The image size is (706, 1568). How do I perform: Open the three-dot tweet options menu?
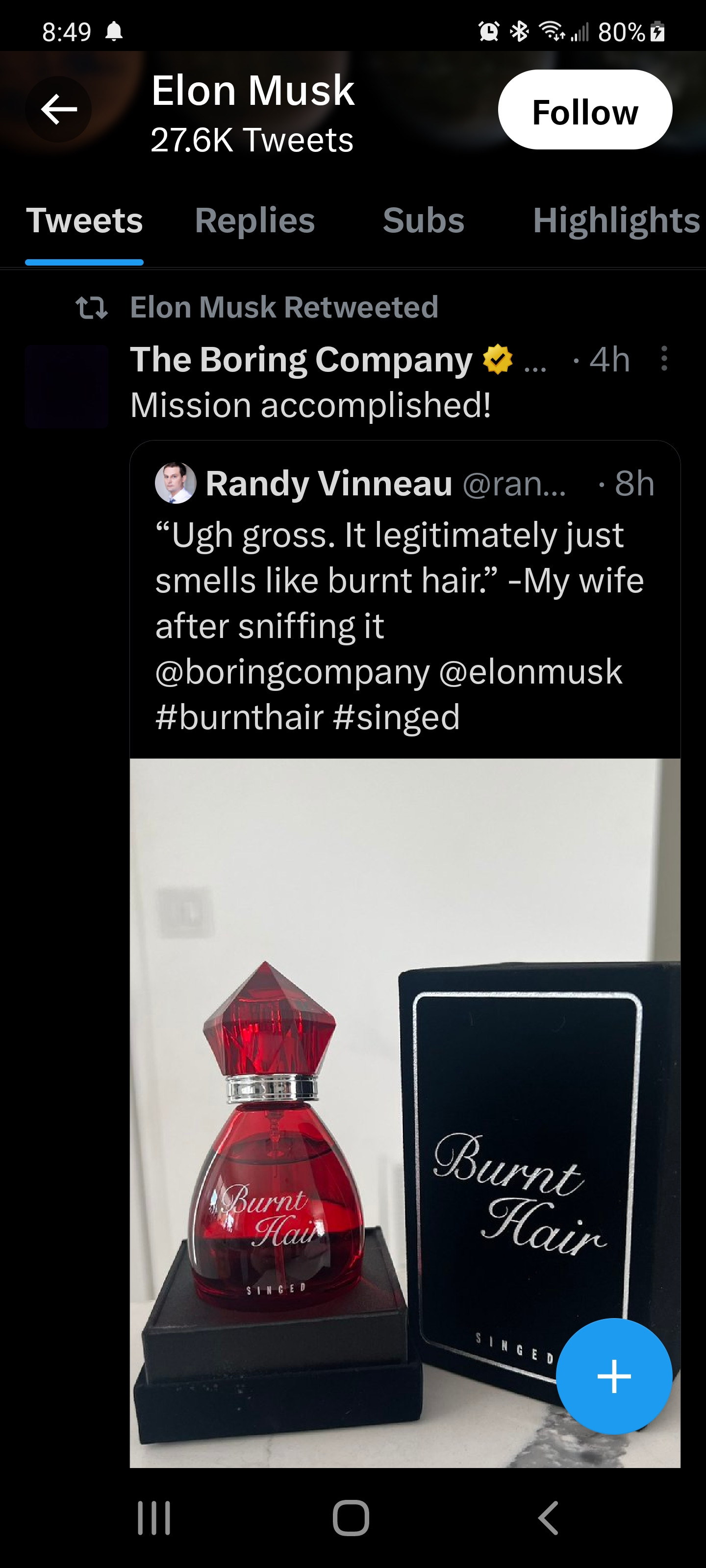[664, 359]
